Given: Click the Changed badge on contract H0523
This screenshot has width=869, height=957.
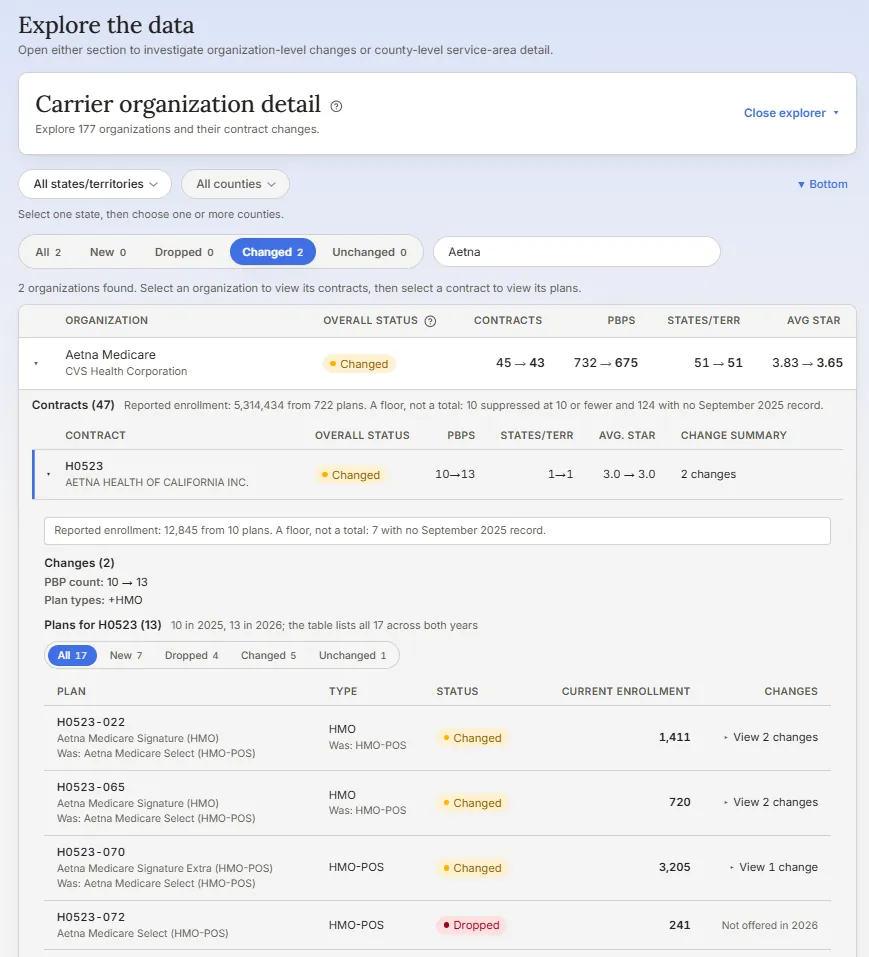Looking at the screenshot, I should tap(351, 475).
